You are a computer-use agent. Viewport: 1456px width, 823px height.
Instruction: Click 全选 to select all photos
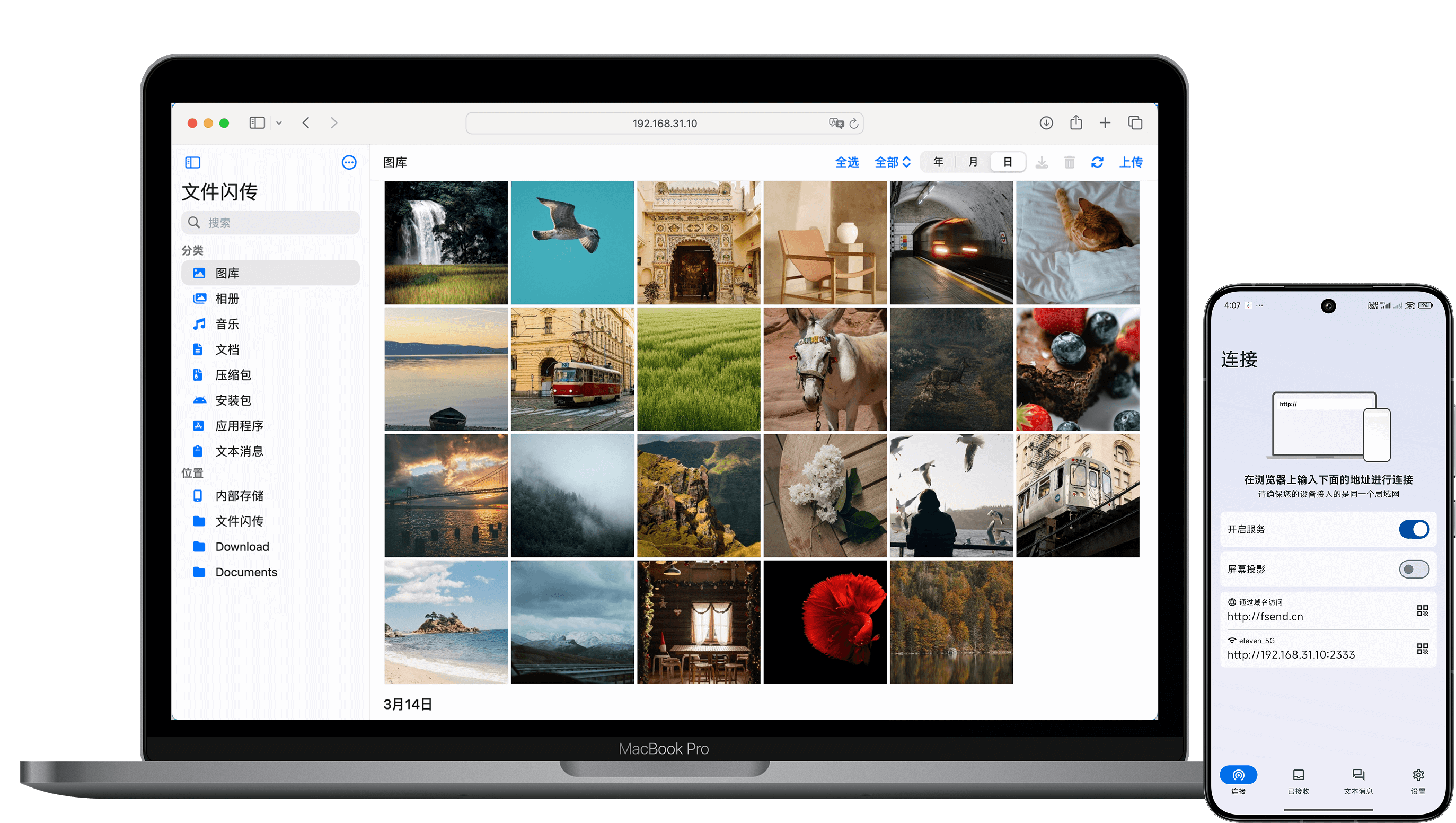(846, 162)
